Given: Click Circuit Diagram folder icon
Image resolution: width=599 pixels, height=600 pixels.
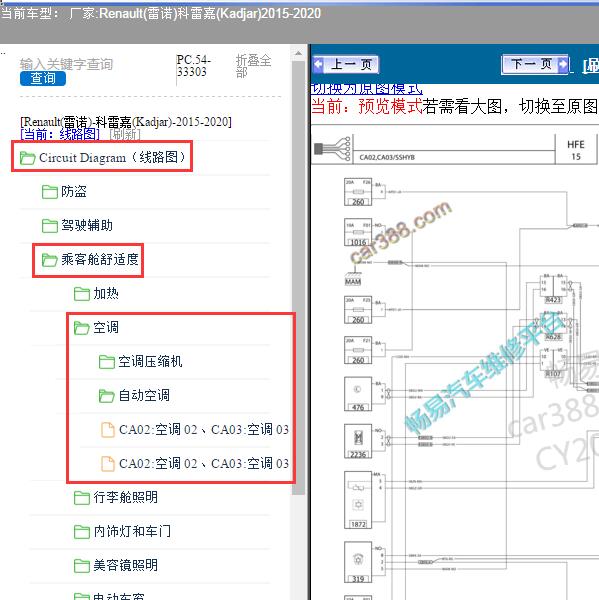Looking at the screenshot, I should pyautogui.click(x=28, y=158).
